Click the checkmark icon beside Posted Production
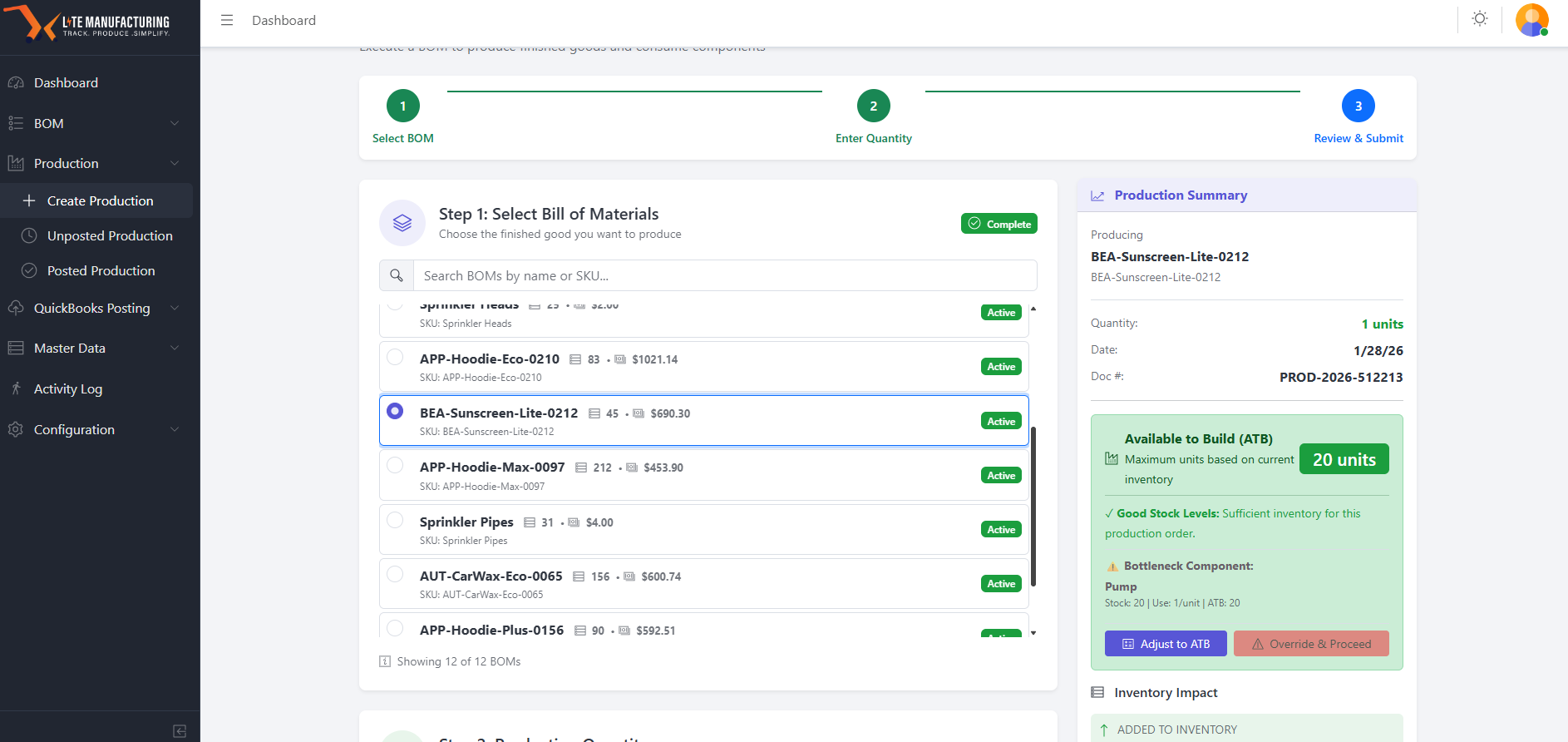The width and height of the screenshot is (1568, 742). [29, 270]
